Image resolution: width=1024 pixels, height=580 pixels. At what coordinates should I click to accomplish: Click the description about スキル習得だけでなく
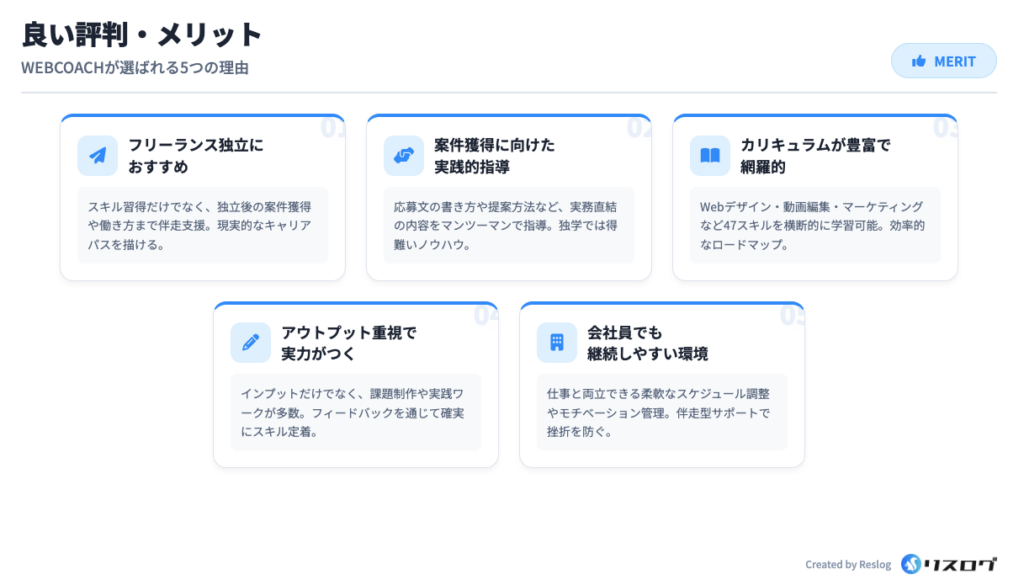[202, 225]
